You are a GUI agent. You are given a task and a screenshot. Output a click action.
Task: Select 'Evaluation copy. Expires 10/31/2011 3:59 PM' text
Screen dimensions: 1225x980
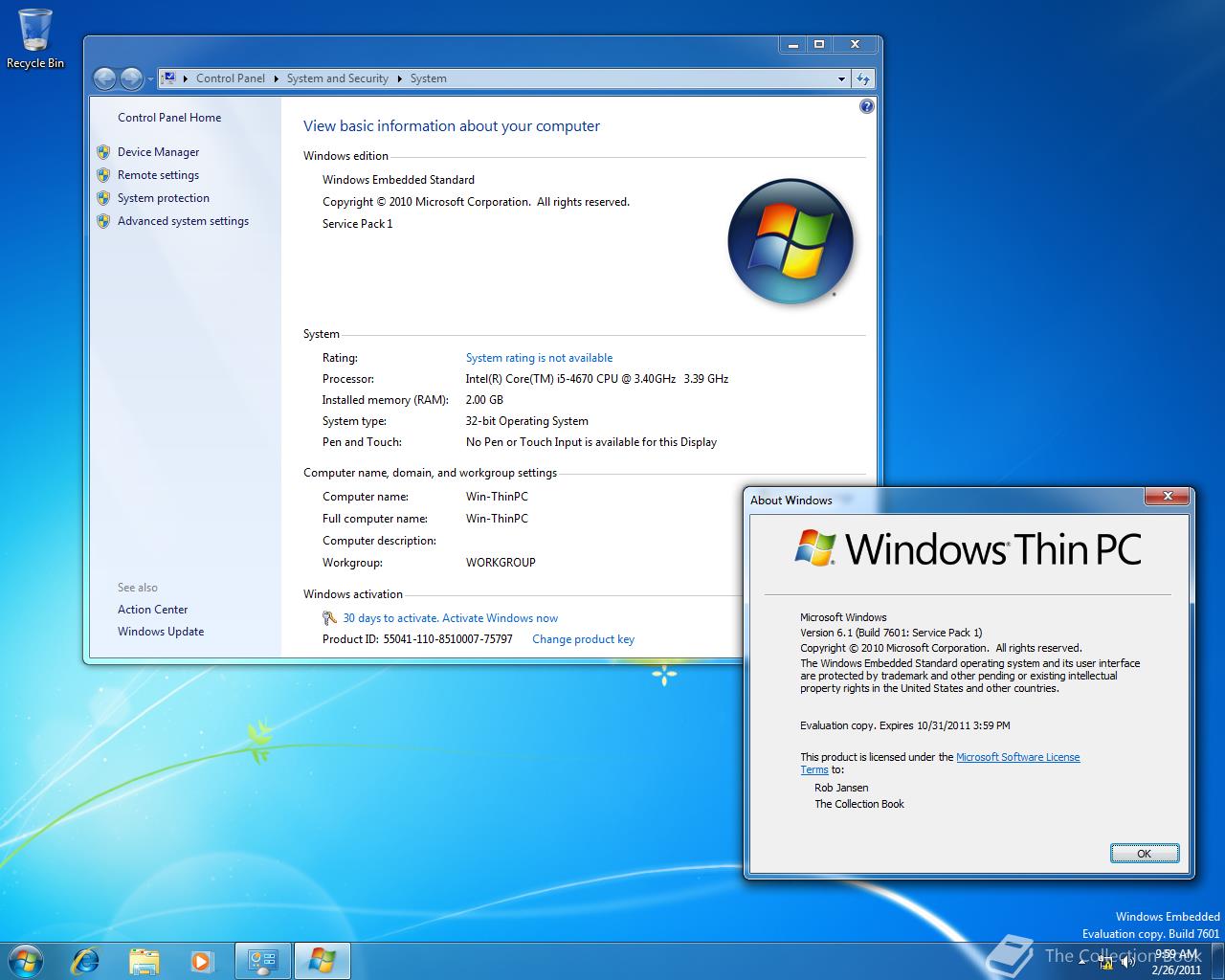coord(904,725)
